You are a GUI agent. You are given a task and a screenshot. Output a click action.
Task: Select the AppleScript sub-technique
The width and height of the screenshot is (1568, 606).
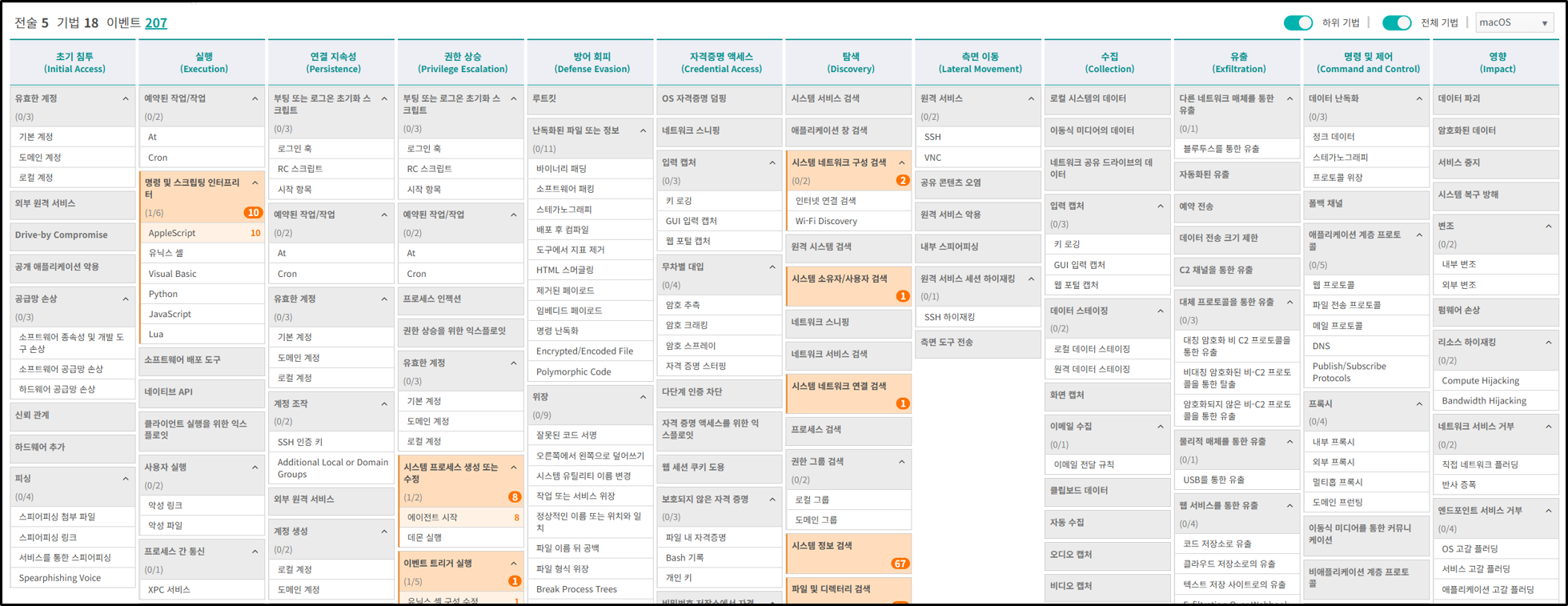tap(172, 233)
